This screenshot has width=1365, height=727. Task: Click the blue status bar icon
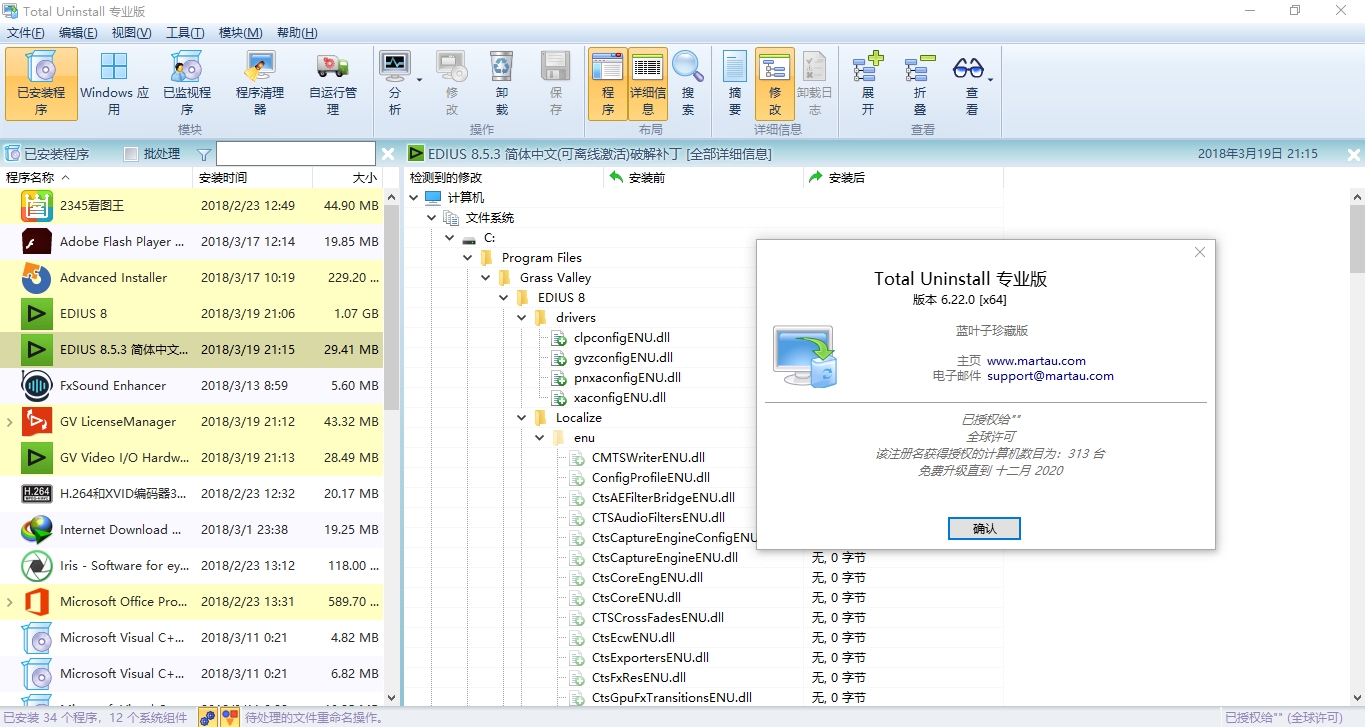tap(208, 717)
